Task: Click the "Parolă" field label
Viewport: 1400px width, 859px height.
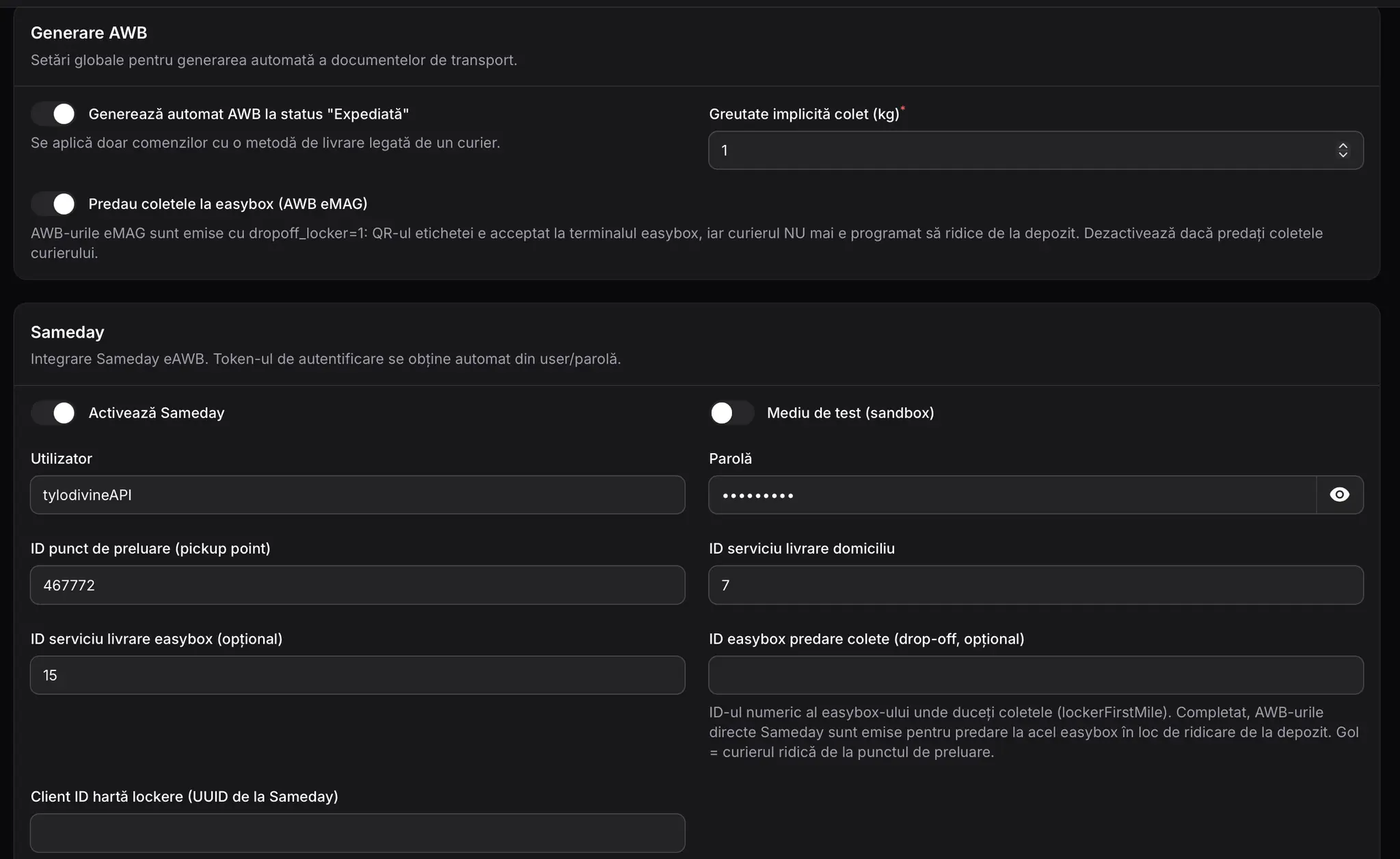Action: pos(731,459)
